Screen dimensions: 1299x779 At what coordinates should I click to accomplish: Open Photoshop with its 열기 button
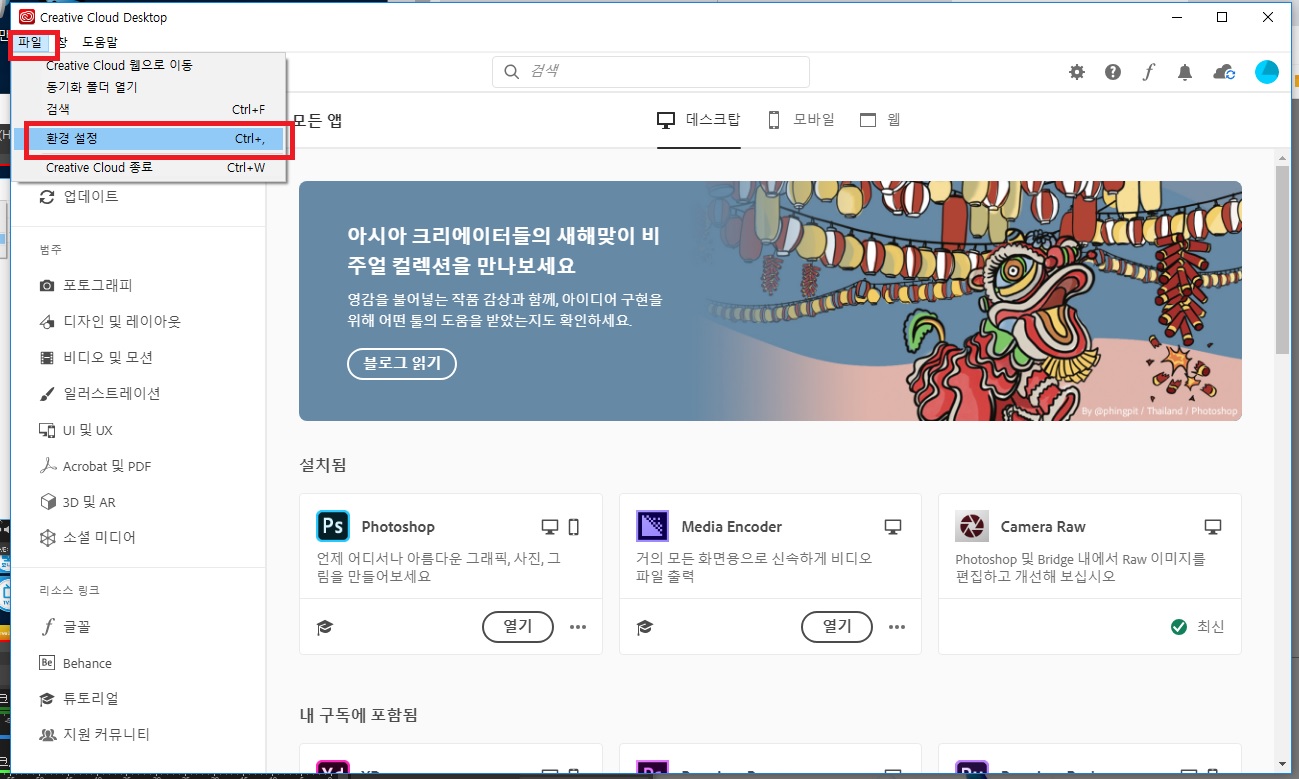[517, 627]
